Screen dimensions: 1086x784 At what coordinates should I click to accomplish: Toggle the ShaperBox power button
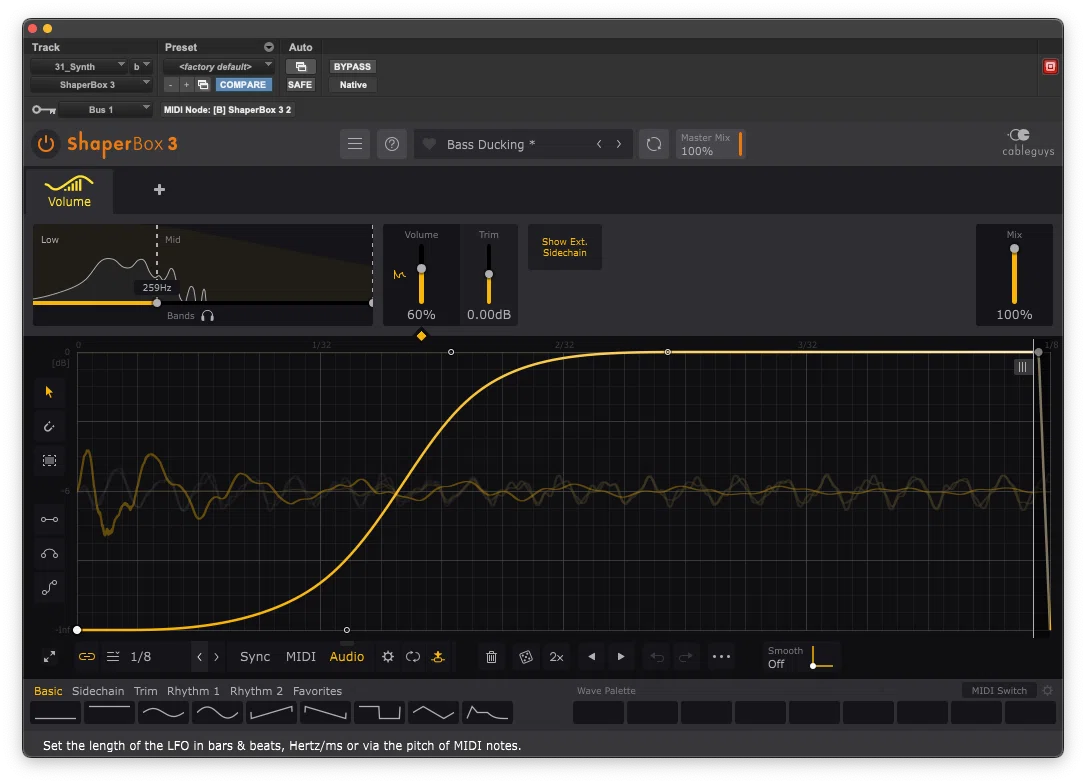(46, 144)
